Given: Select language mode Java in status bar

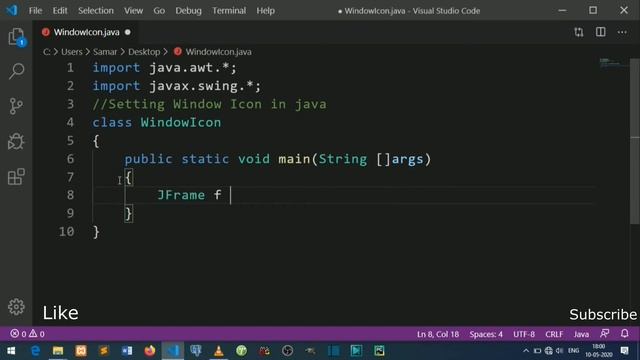Looking at the screenshot, I should 581,334.
